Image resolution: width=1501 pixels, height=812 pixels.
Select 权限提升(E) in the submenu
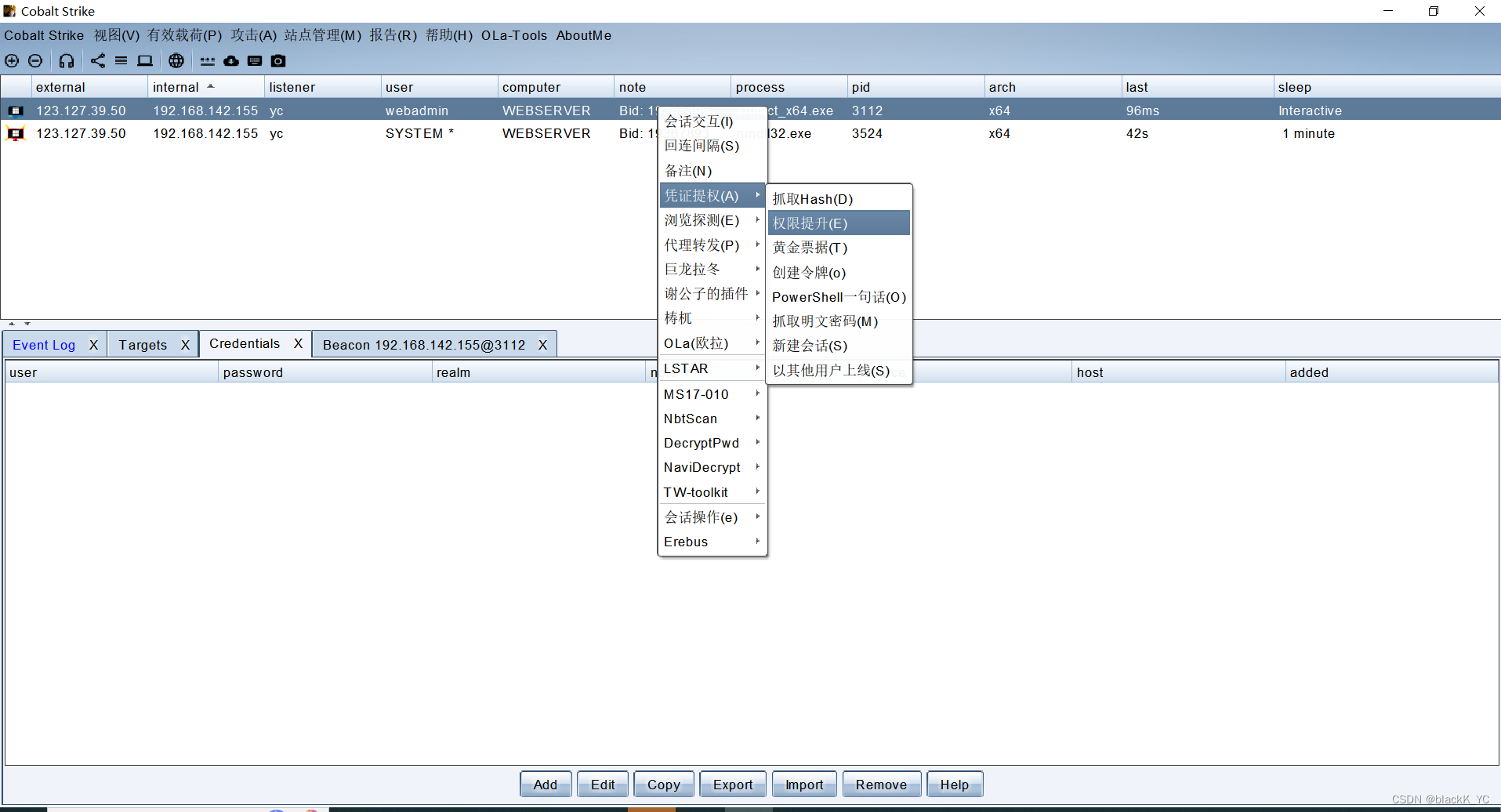[839, 223]
